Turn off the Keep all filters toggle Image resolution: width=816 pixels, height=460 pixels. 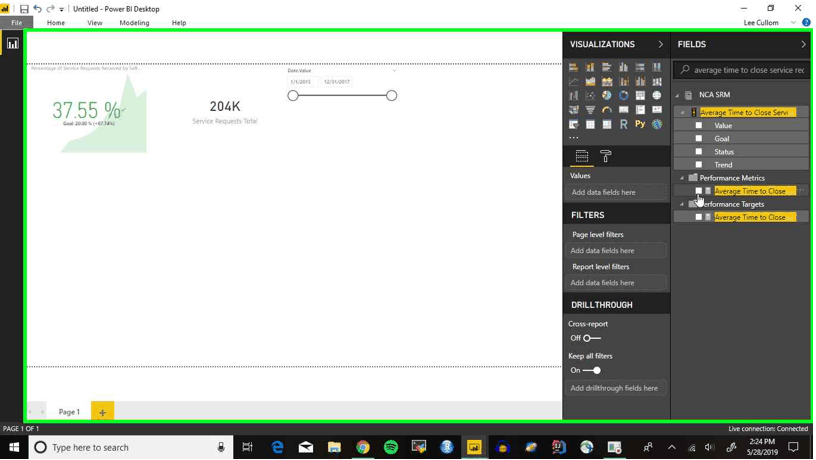coord(592,370)
